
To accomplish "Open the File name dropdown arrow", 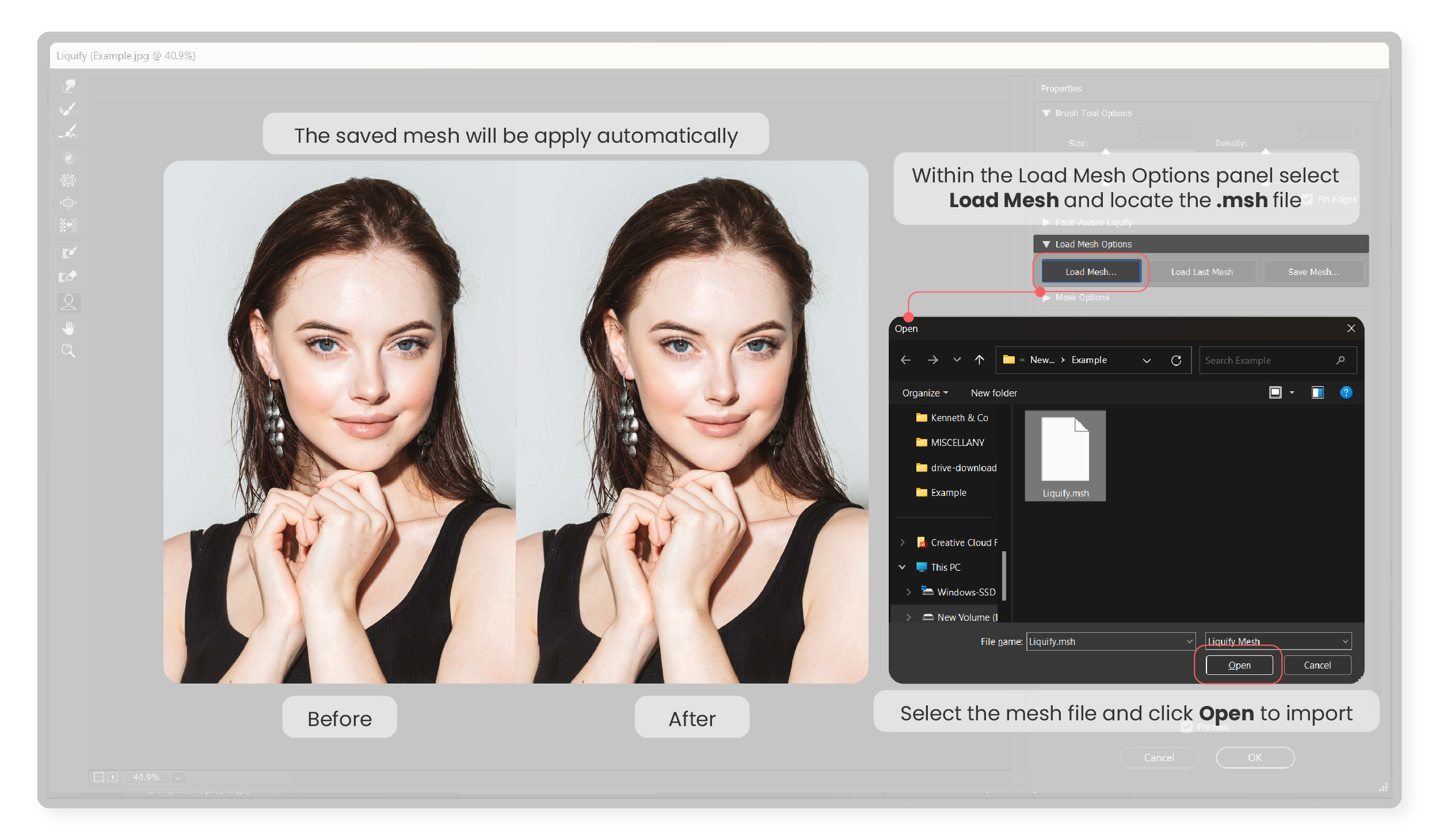I will (x=1189, y=641).
